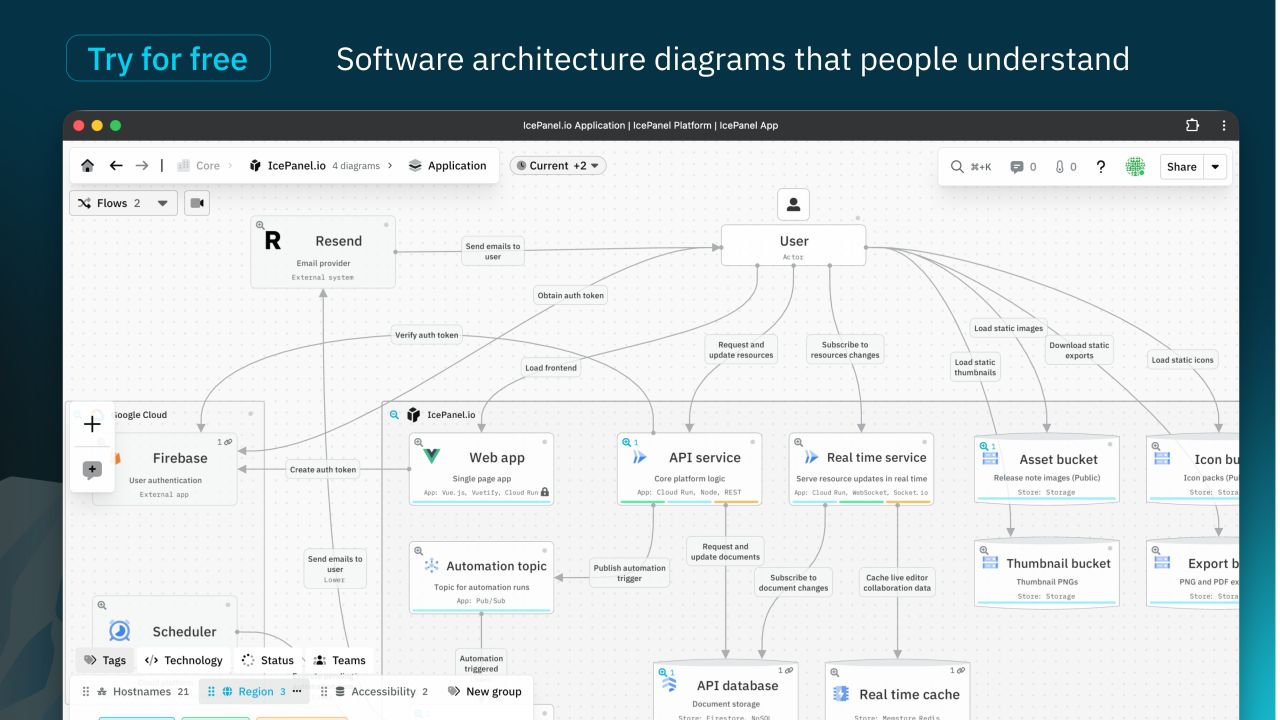Expand the Share button dropdown arrow
The width and height of the screenshot is (1280, 720).
(1215, 167)
